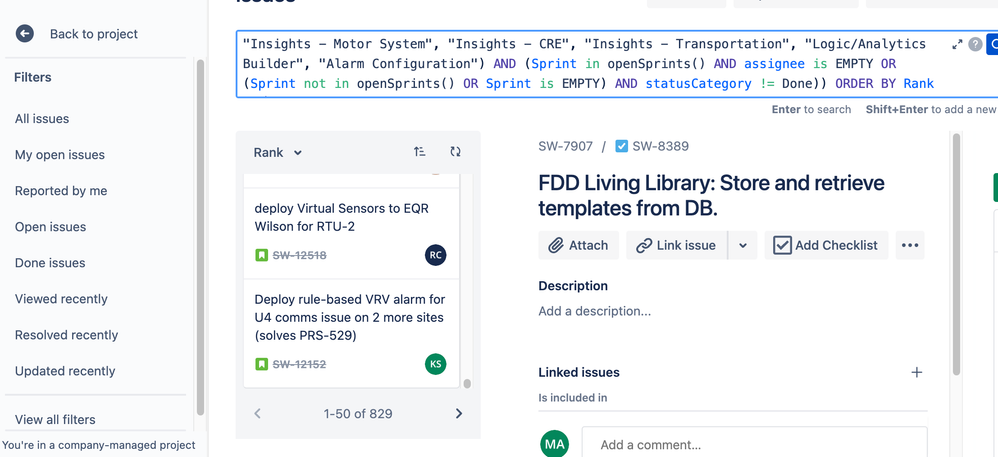Select the Updated recently filter
Viewport: 998px width, 457px height.
click(65, 371)
